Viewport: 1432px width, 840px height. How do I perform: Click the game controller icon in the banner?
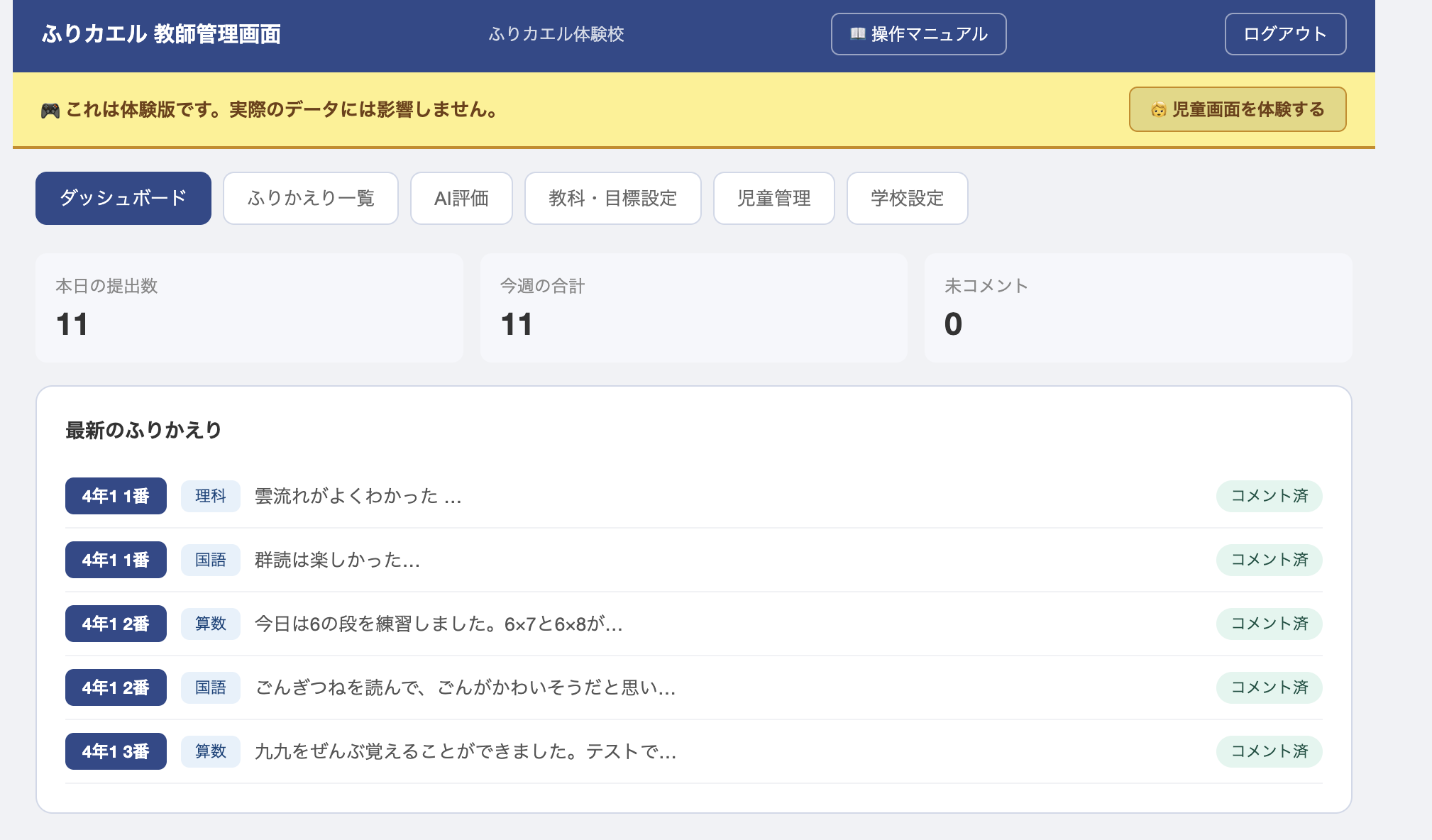point(50,111)
